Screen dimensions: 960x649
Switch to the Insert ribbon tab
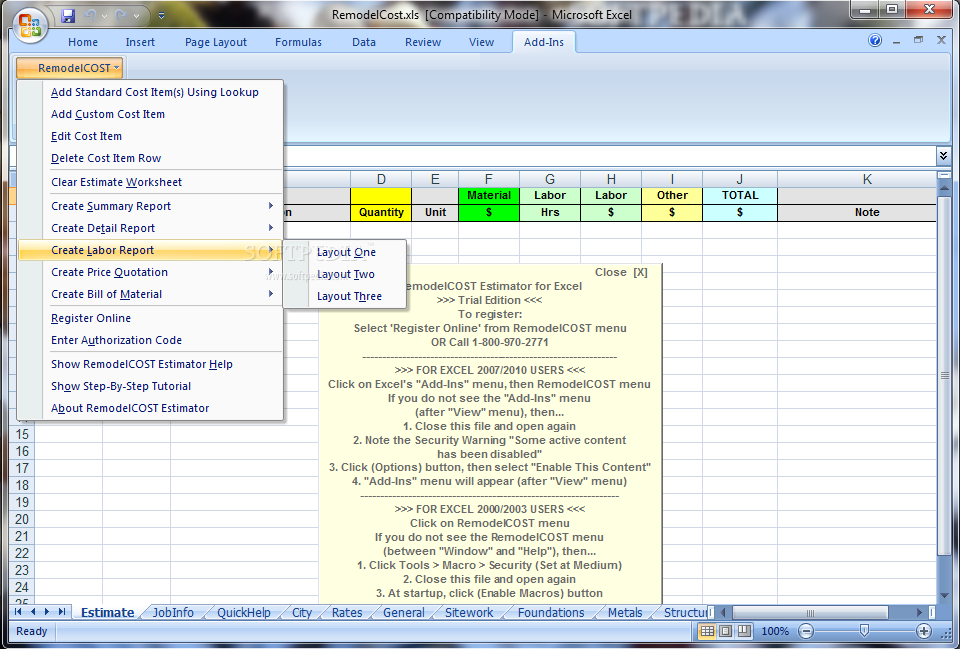(140, 42)
